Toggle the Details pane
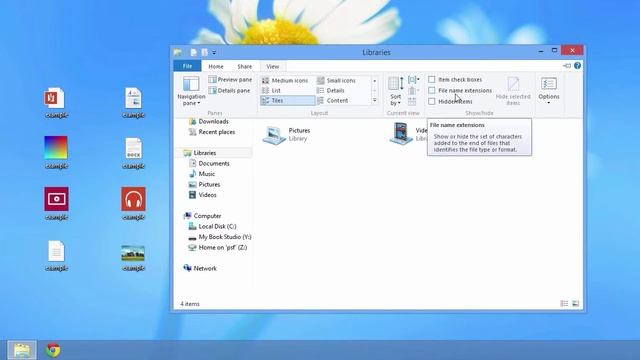The height and width of the screenshot is (360, 640). pyautogui.click(x=229, y=91)
